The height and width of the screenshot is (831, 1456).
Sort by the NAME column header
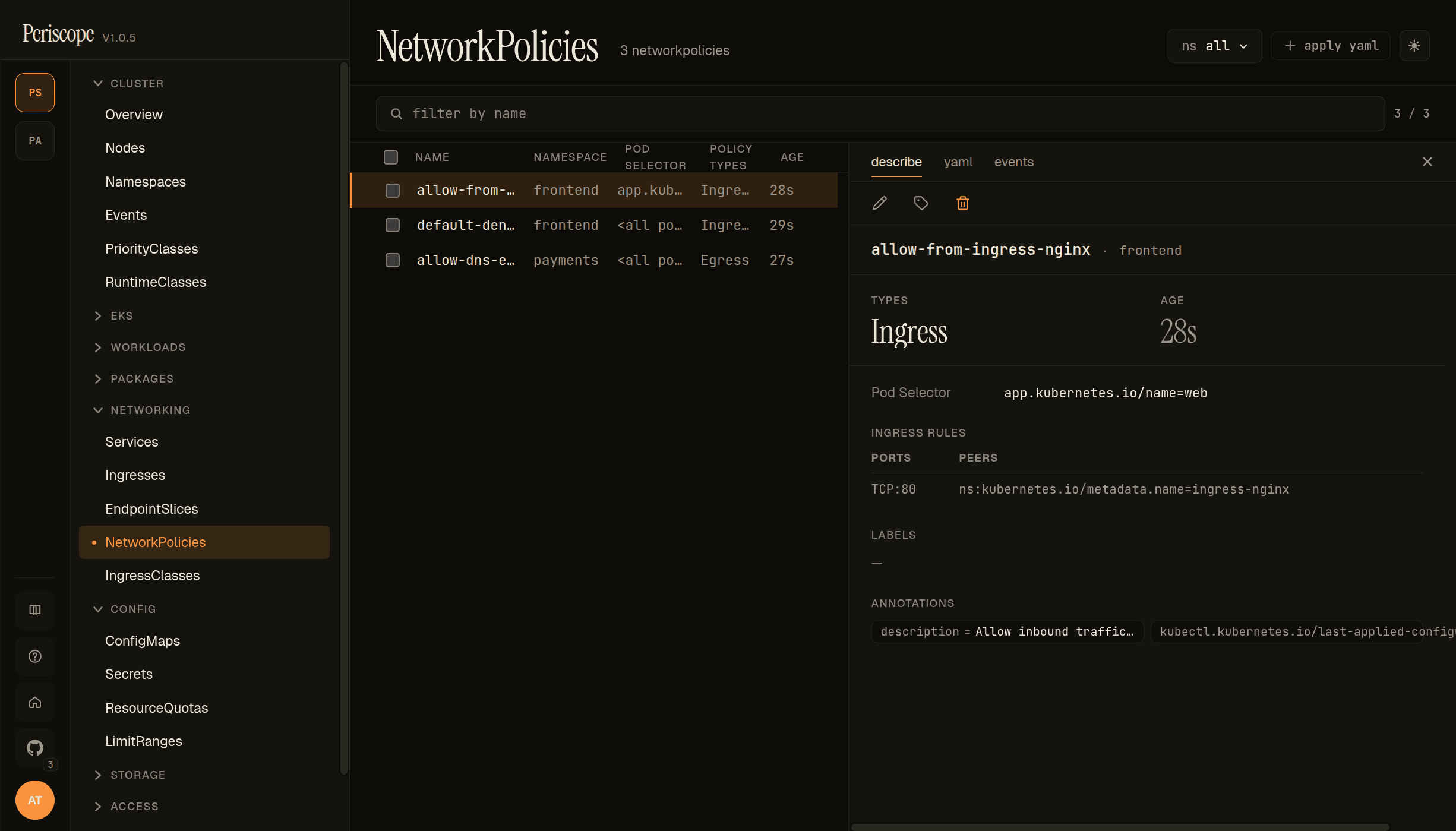click(432, 157)
